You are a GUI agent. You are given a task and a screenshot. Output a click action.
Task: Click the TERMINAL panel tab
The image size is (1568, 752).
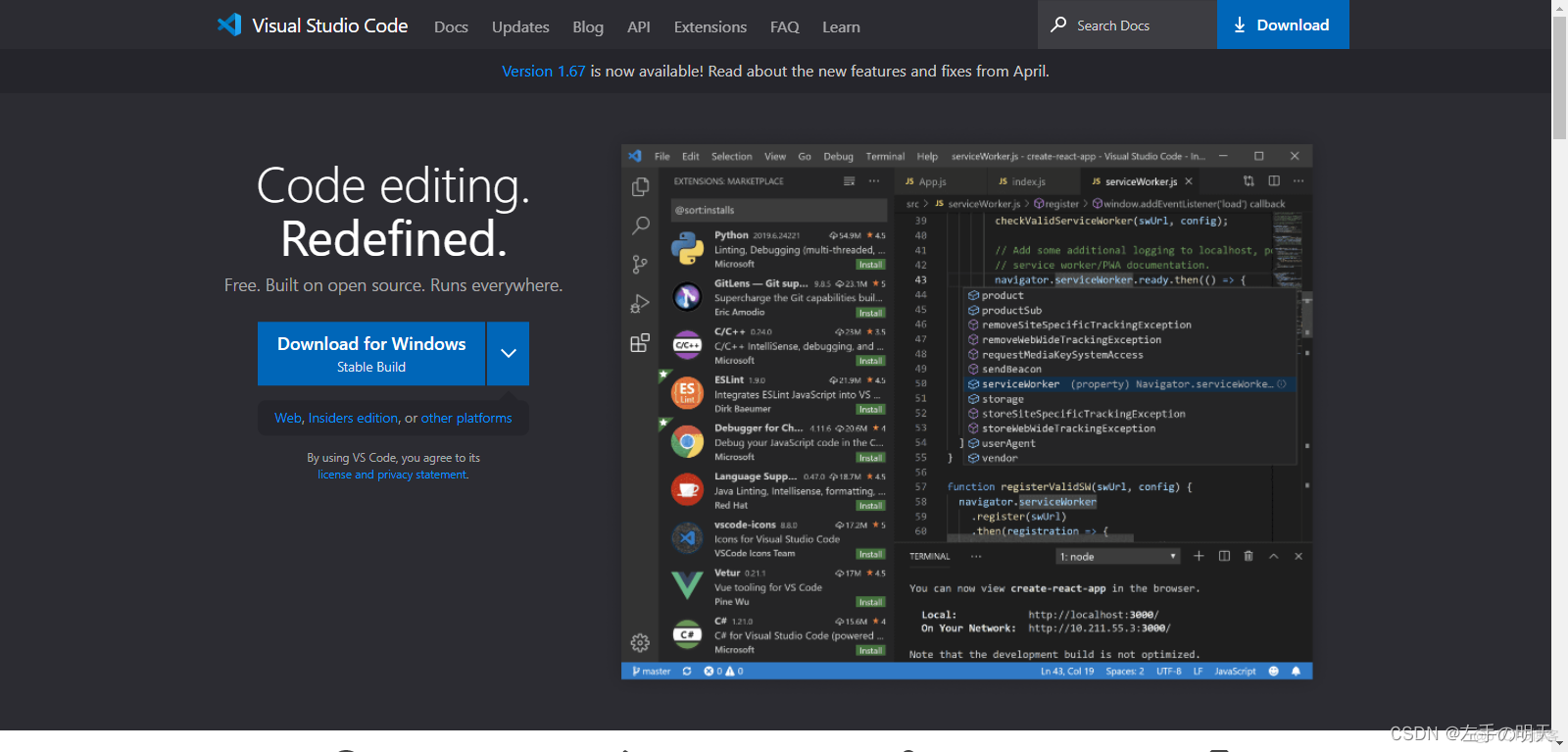coord(930,557)
